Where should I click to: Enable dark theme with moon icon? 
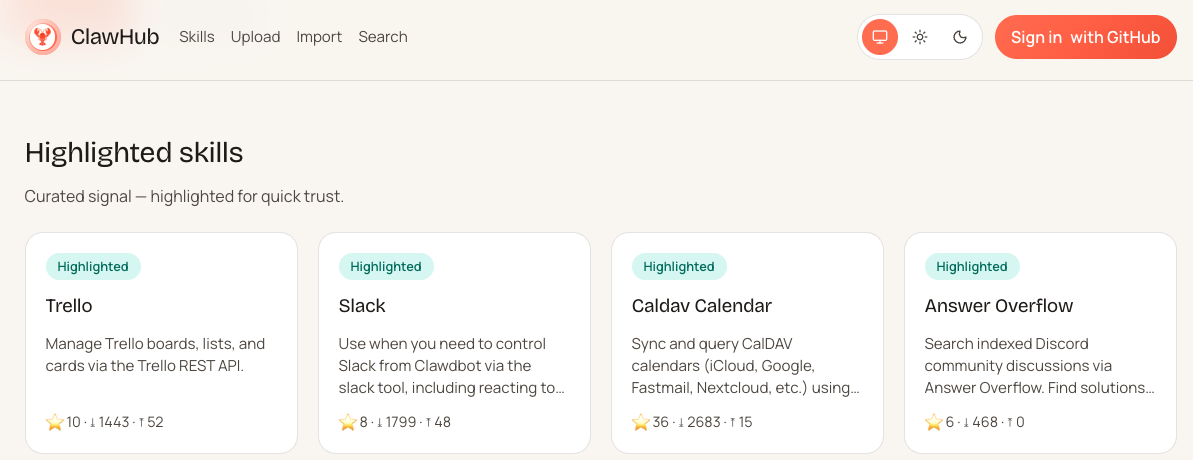pos(960,37)
